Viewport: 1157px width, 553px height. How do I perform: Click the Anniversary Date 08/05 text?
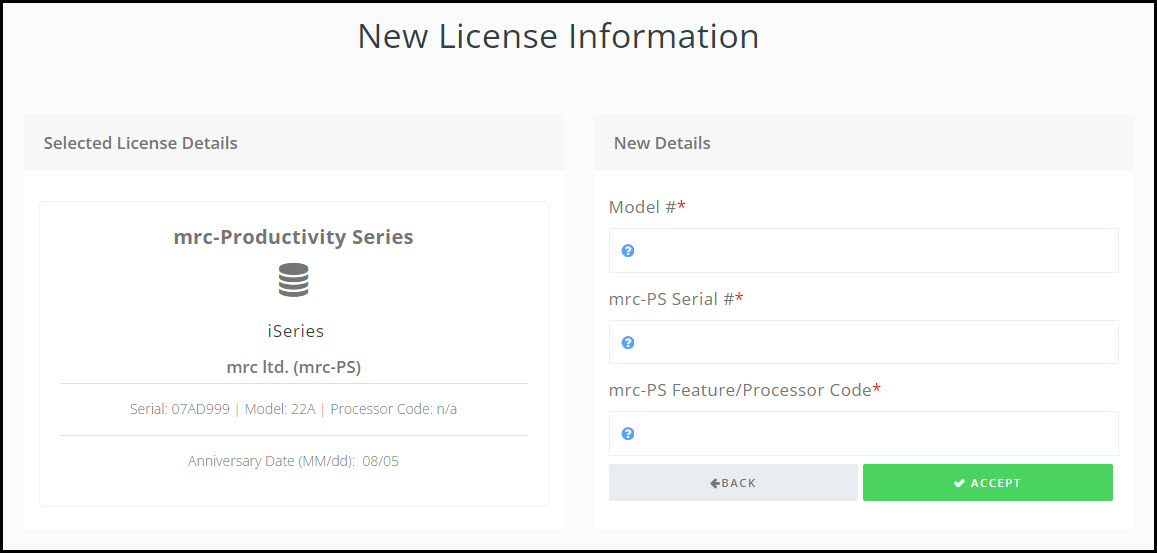coord(294,461)
